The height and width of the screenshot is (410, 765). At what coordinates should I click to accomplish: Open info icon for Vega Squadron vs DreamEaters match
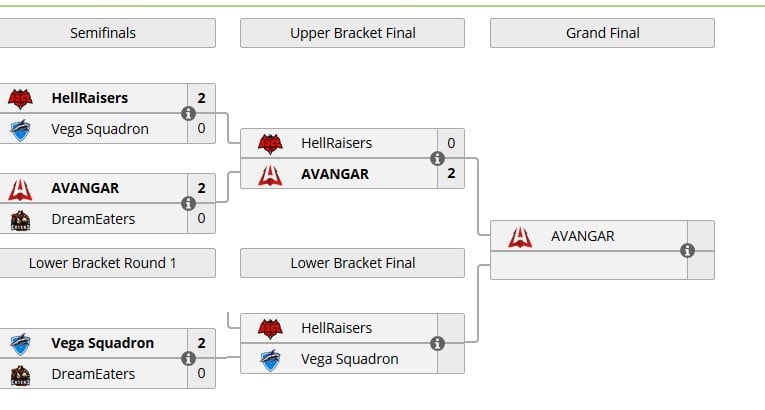click(x=188, y=358)
